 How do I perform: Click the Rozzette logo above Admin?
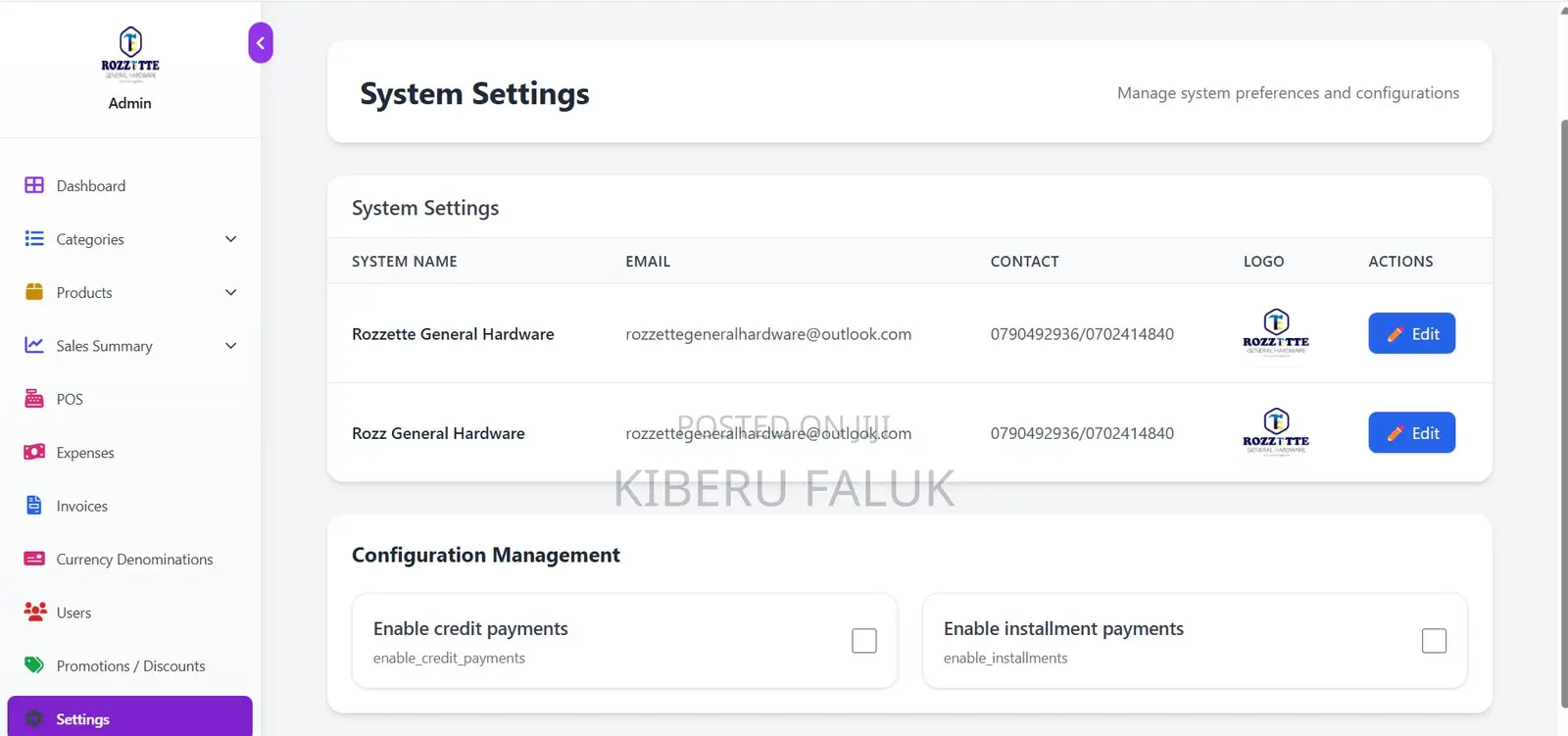(x=130, y=55)
